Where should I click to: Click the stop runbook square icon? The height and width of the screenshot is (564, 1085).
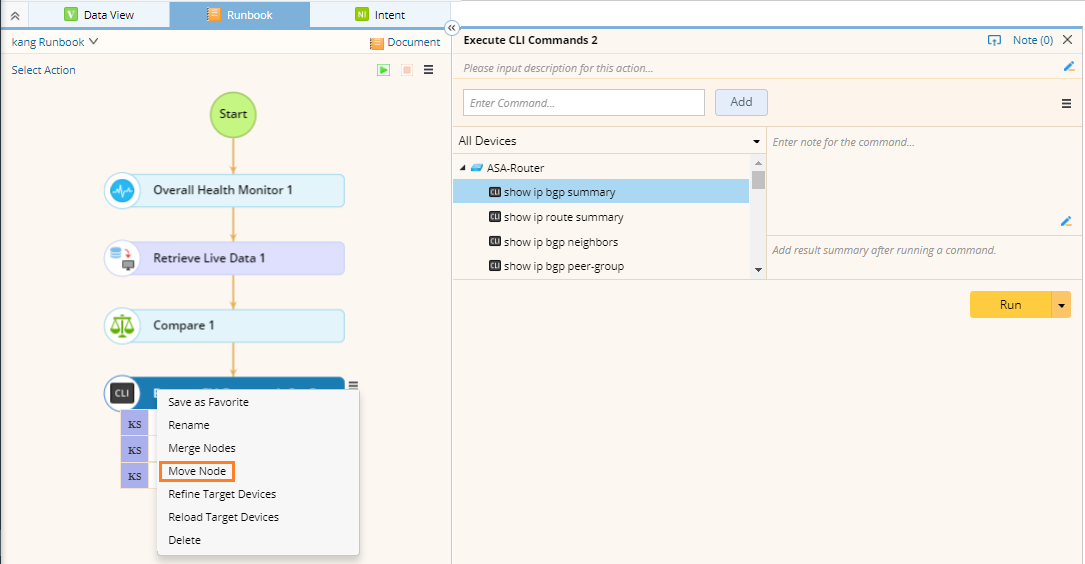pos(407,70)
